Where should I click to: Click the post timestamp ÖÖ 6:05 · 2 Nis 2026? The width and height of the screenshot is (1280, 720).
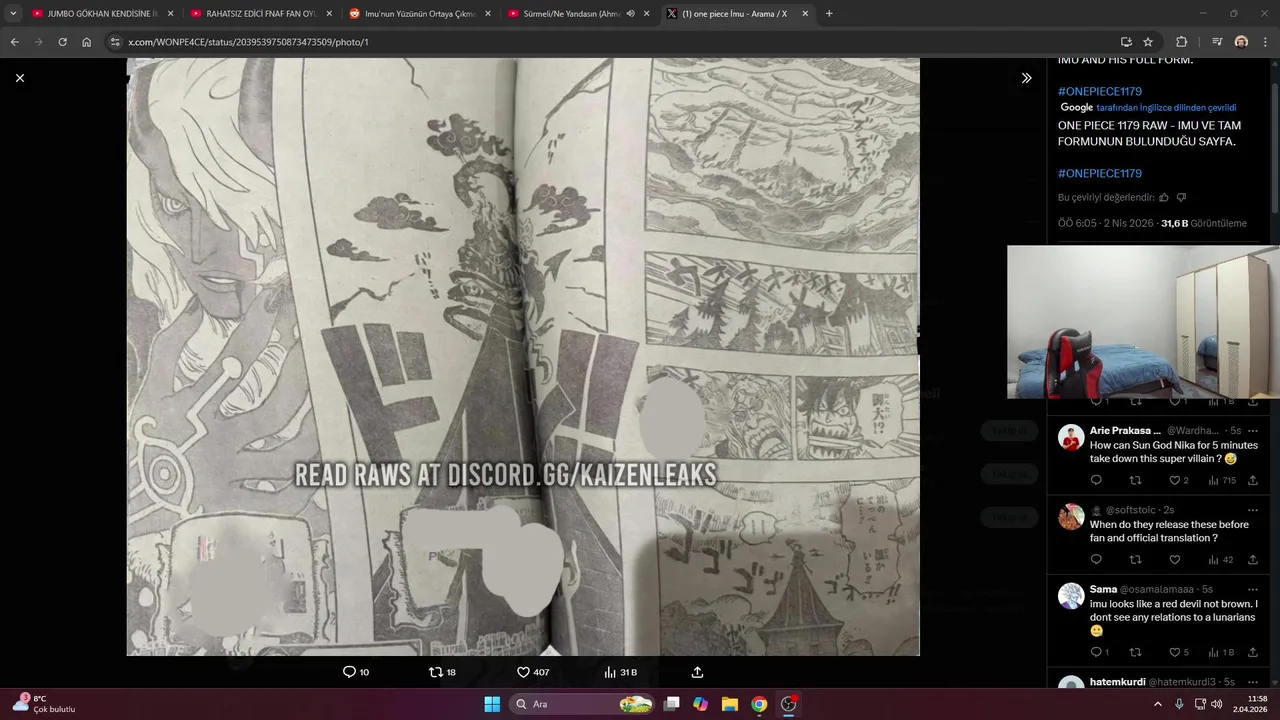(x=1105, y=223)
